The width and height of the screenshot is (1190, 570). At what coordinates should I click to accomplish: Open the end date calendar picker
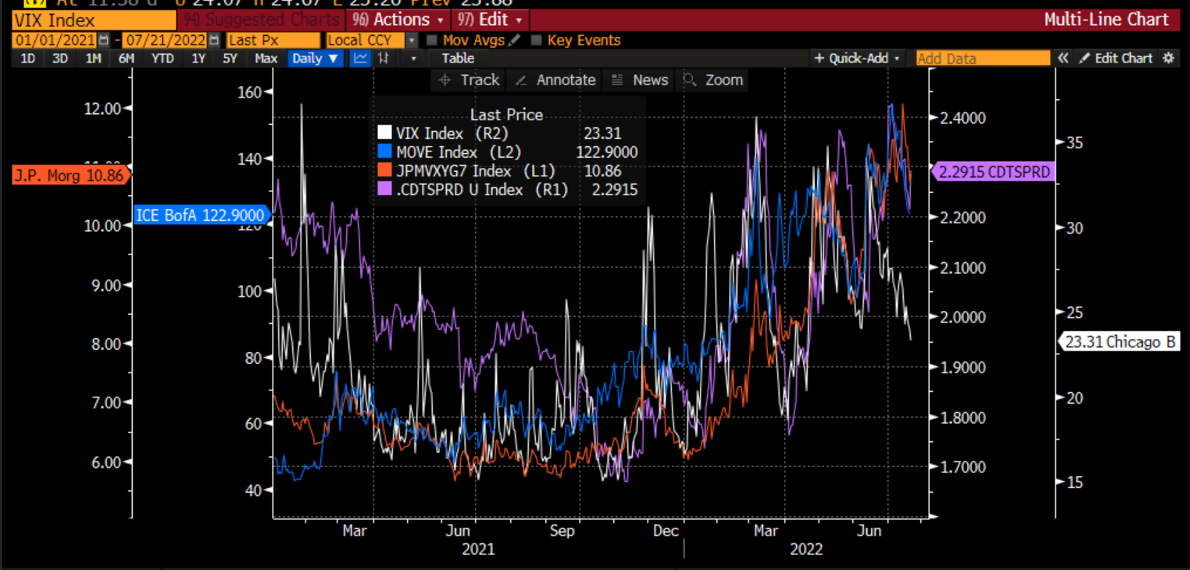215,41
